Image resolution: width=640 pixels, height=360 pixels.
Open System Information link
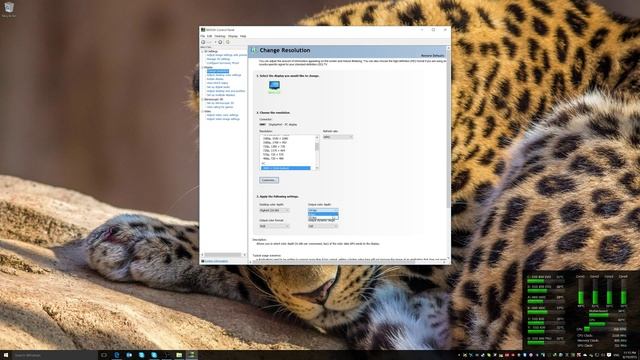216,261
